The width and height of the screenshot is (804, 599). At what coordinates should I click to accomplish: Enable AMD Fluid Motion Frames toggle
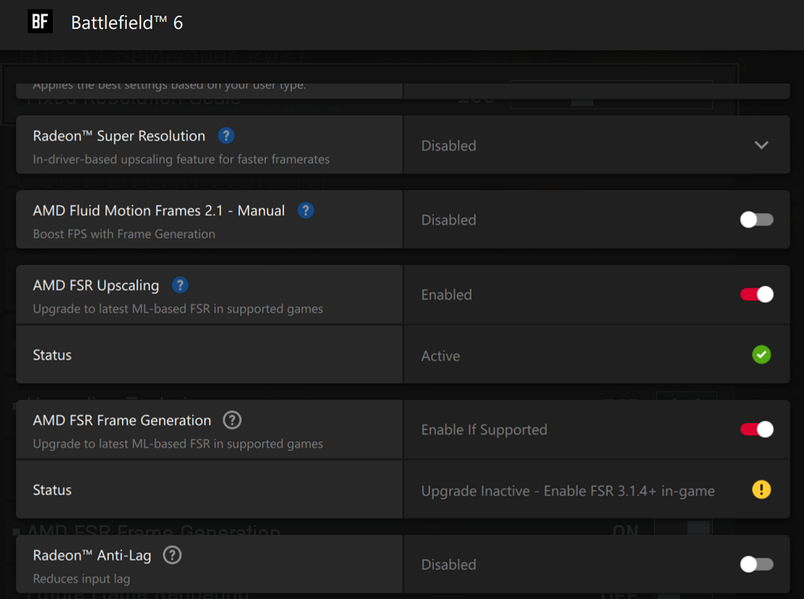[756, 220]
